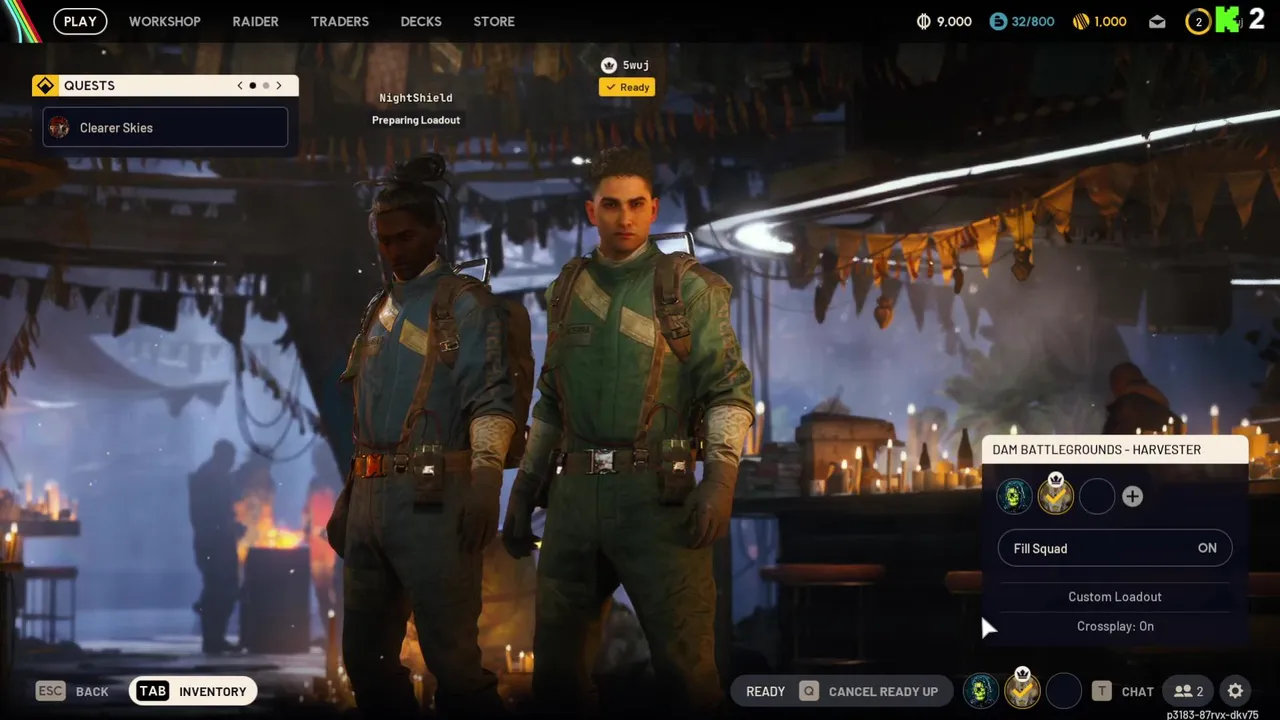Click green skull avatar in squad panel

1014,496
